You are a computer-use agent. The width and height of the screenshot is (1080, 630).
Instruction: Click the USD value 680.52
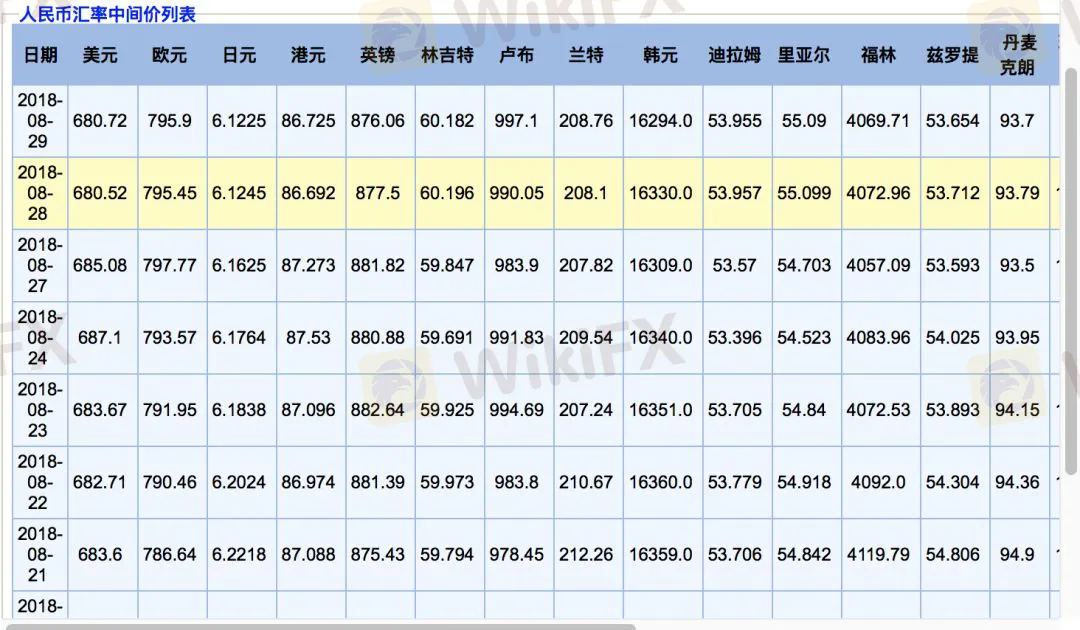[x=100, y=193]
